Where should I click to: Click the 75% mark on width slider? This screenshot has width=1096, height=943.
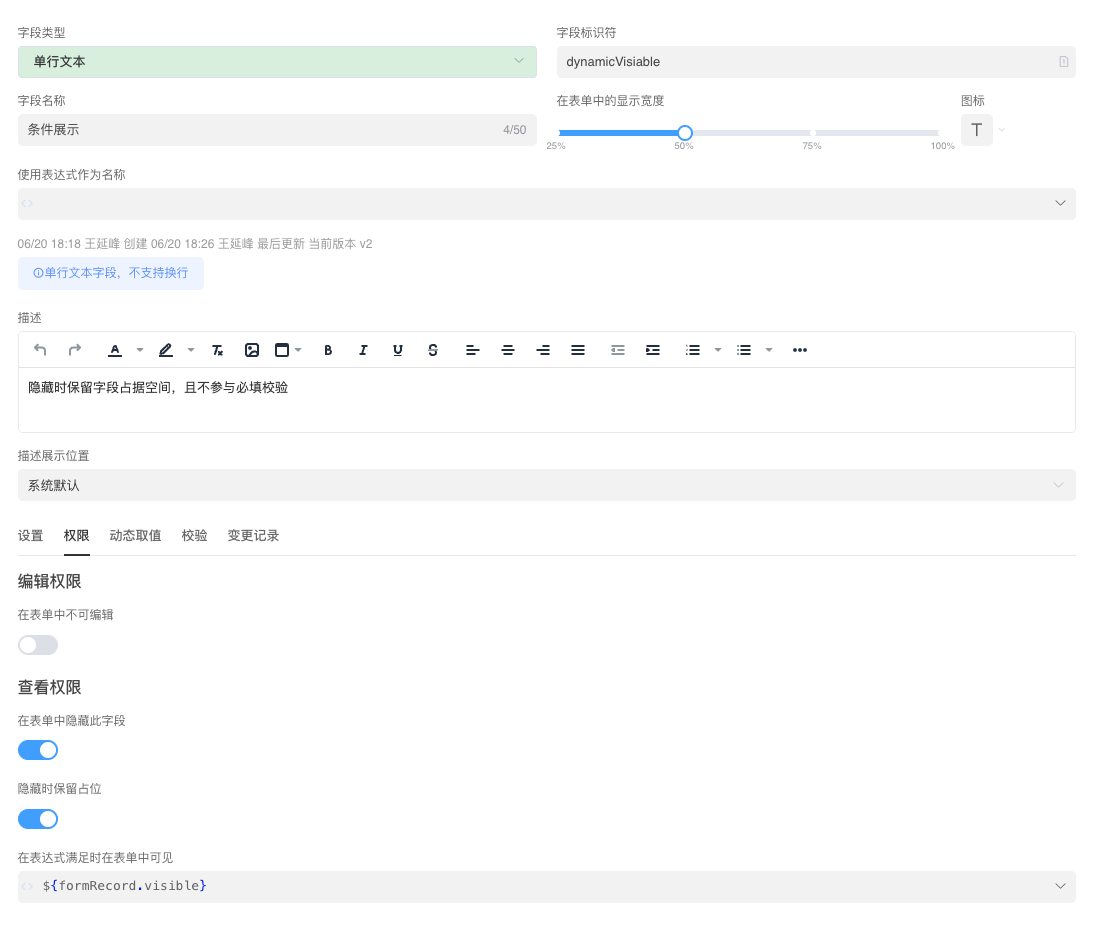[812, 133]
